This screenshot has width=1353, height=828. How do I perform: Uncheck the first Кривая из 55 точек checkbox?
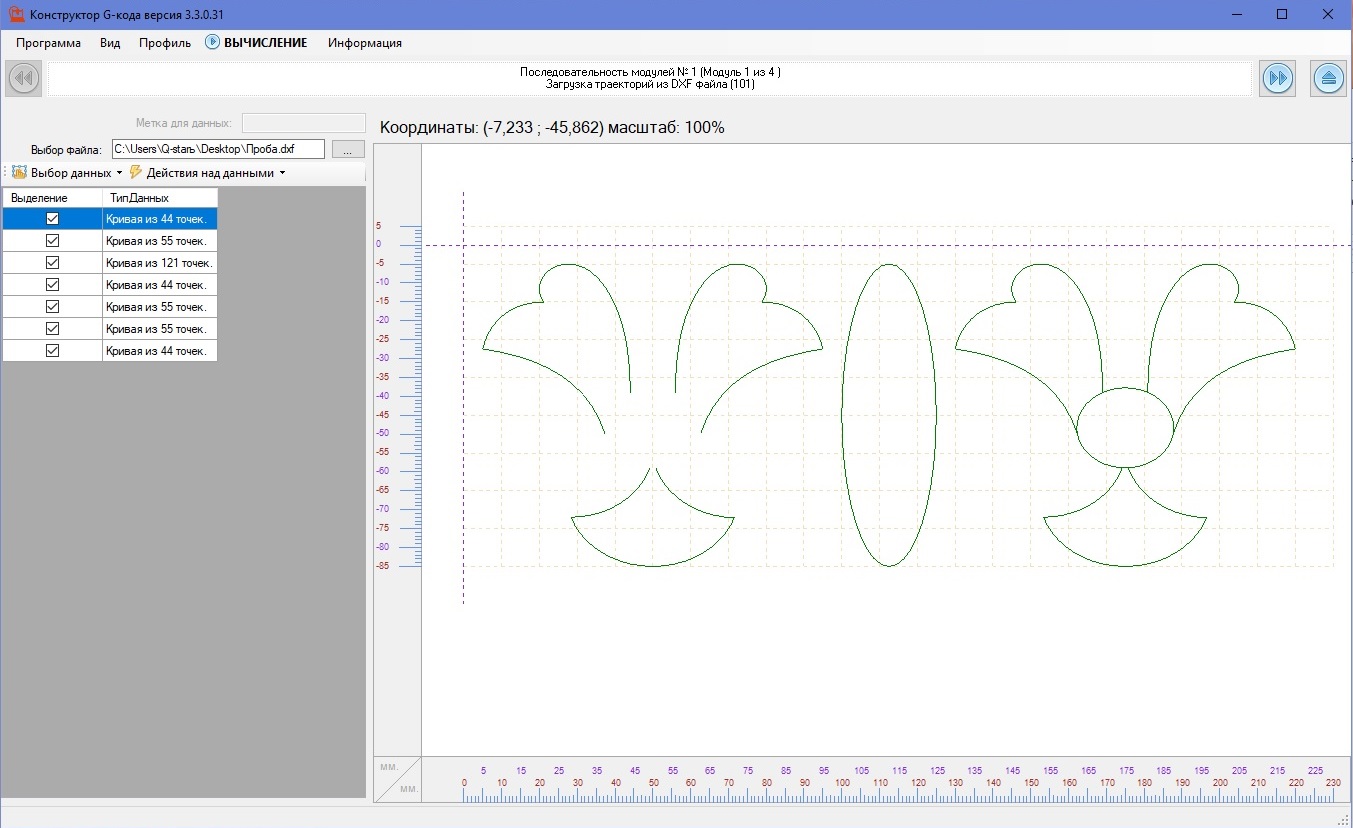53,240
